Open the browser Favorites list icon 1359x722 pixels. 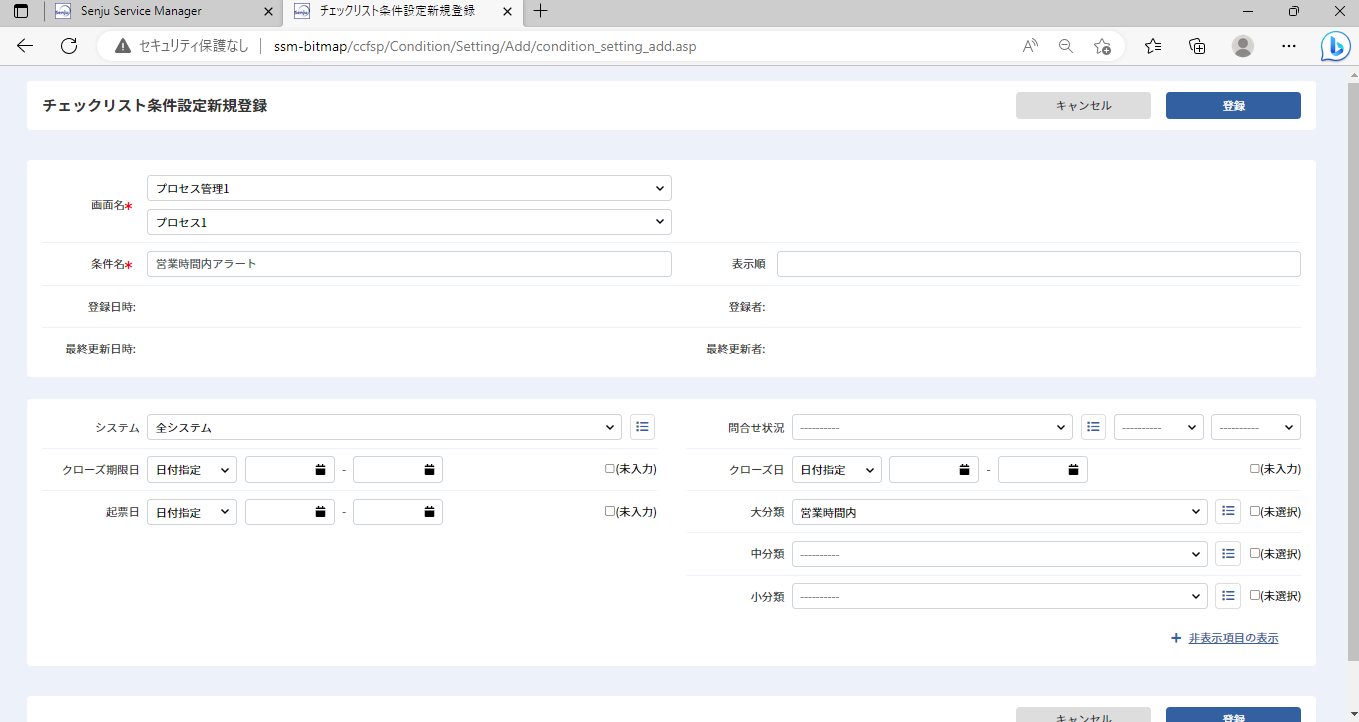click(1153, 46)
